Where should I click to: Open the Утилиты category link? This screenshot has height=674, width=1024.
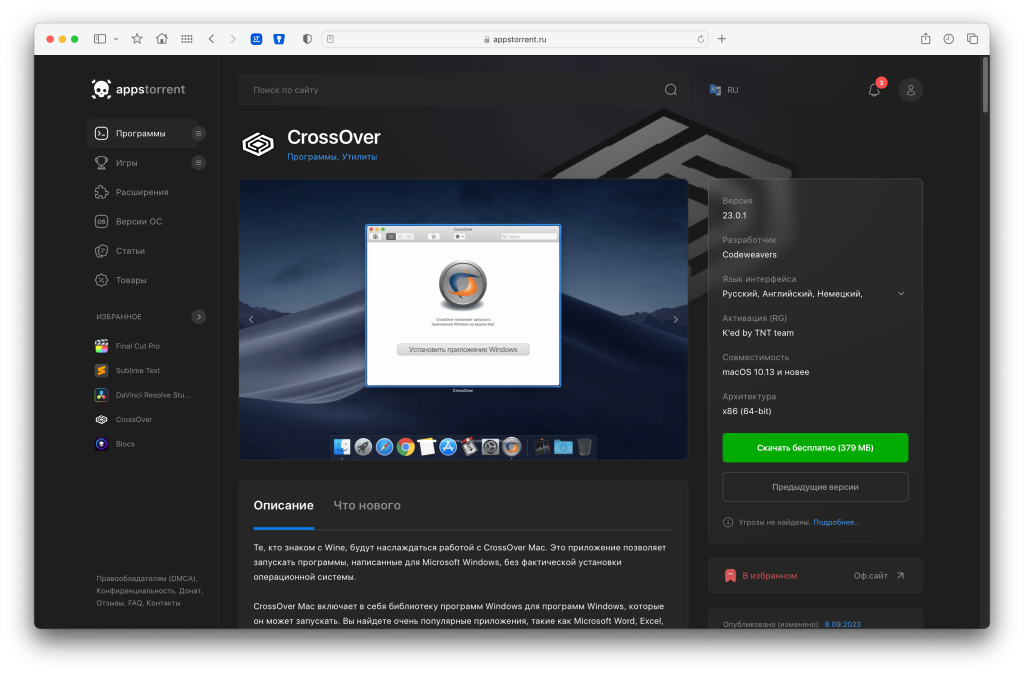[359, 157]
